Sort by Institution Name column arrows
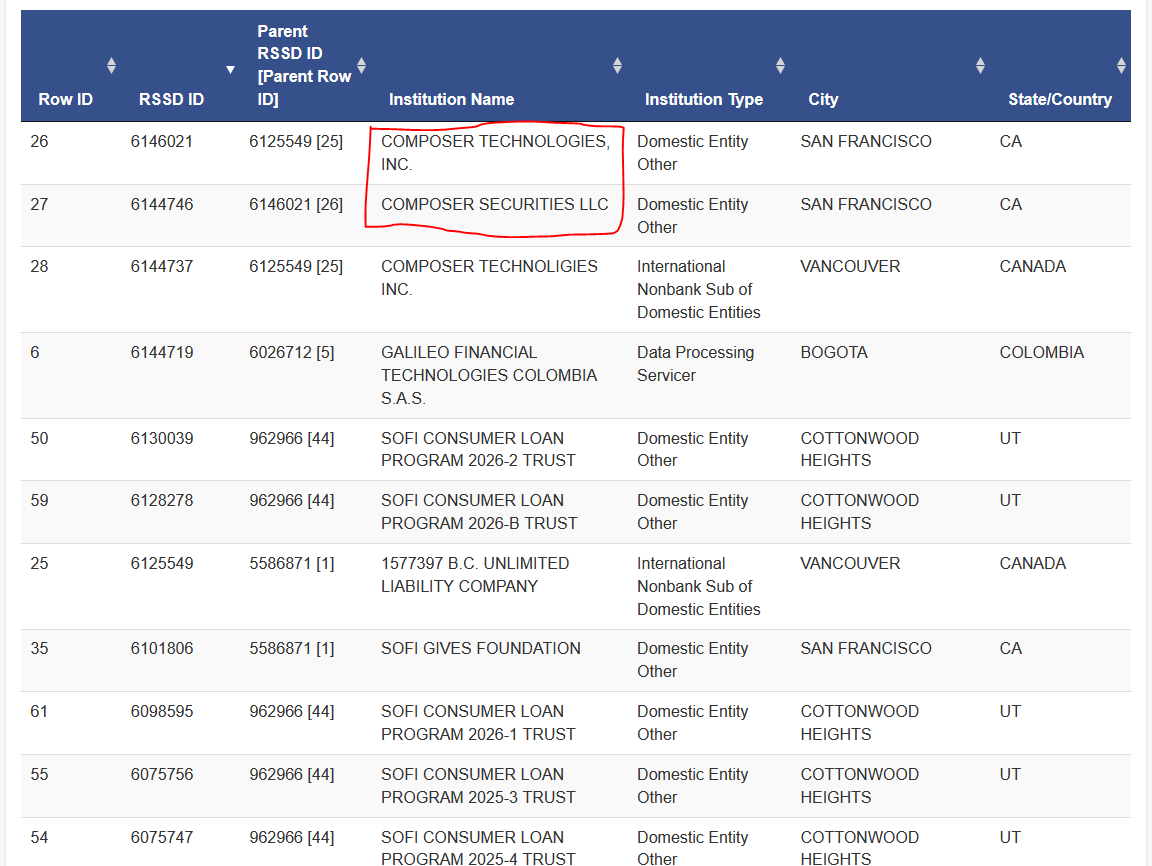 617,65
